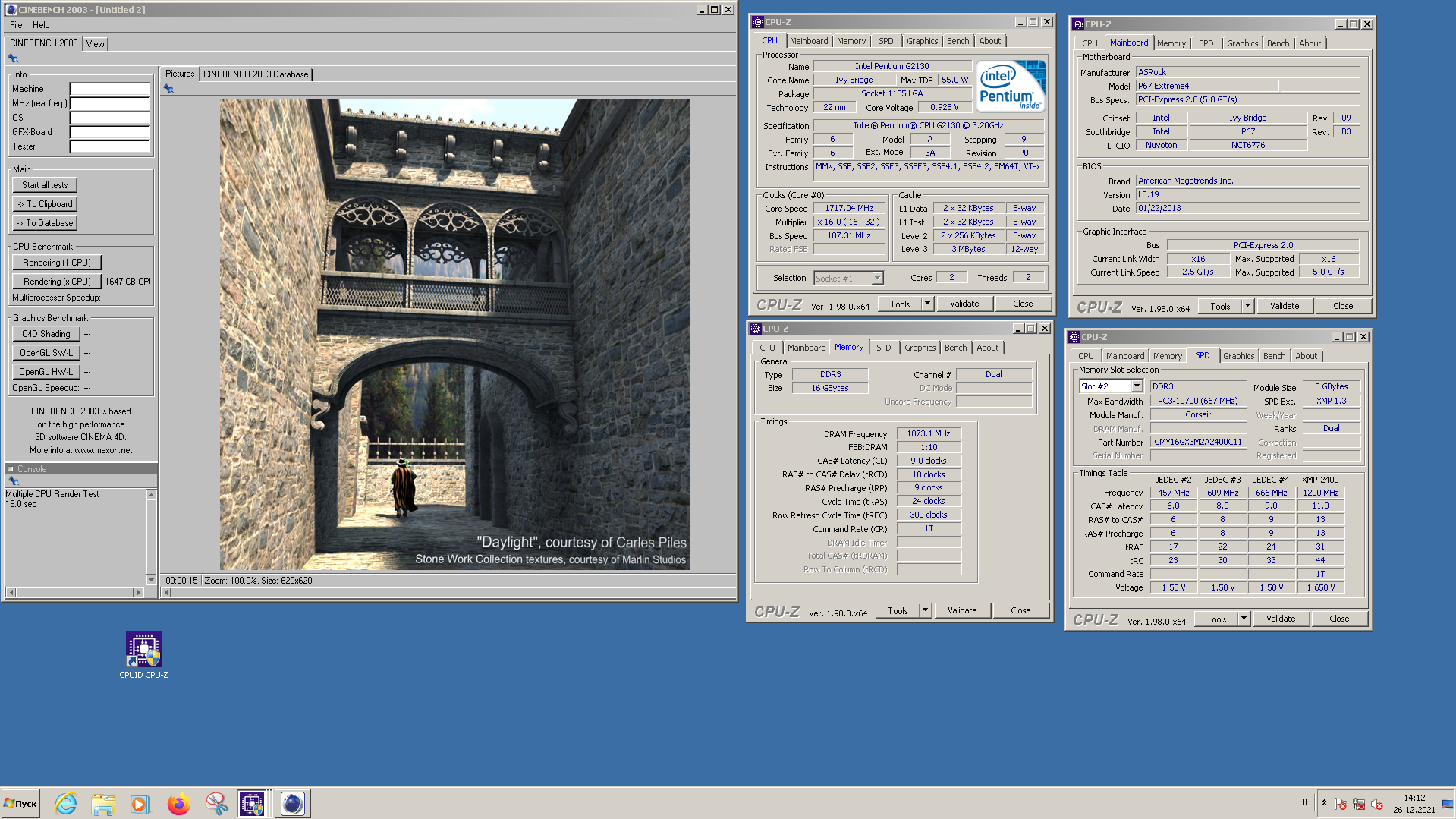Click the pin icon in Console panel
Screen dimensions: 1456x819
coord(13,481)
